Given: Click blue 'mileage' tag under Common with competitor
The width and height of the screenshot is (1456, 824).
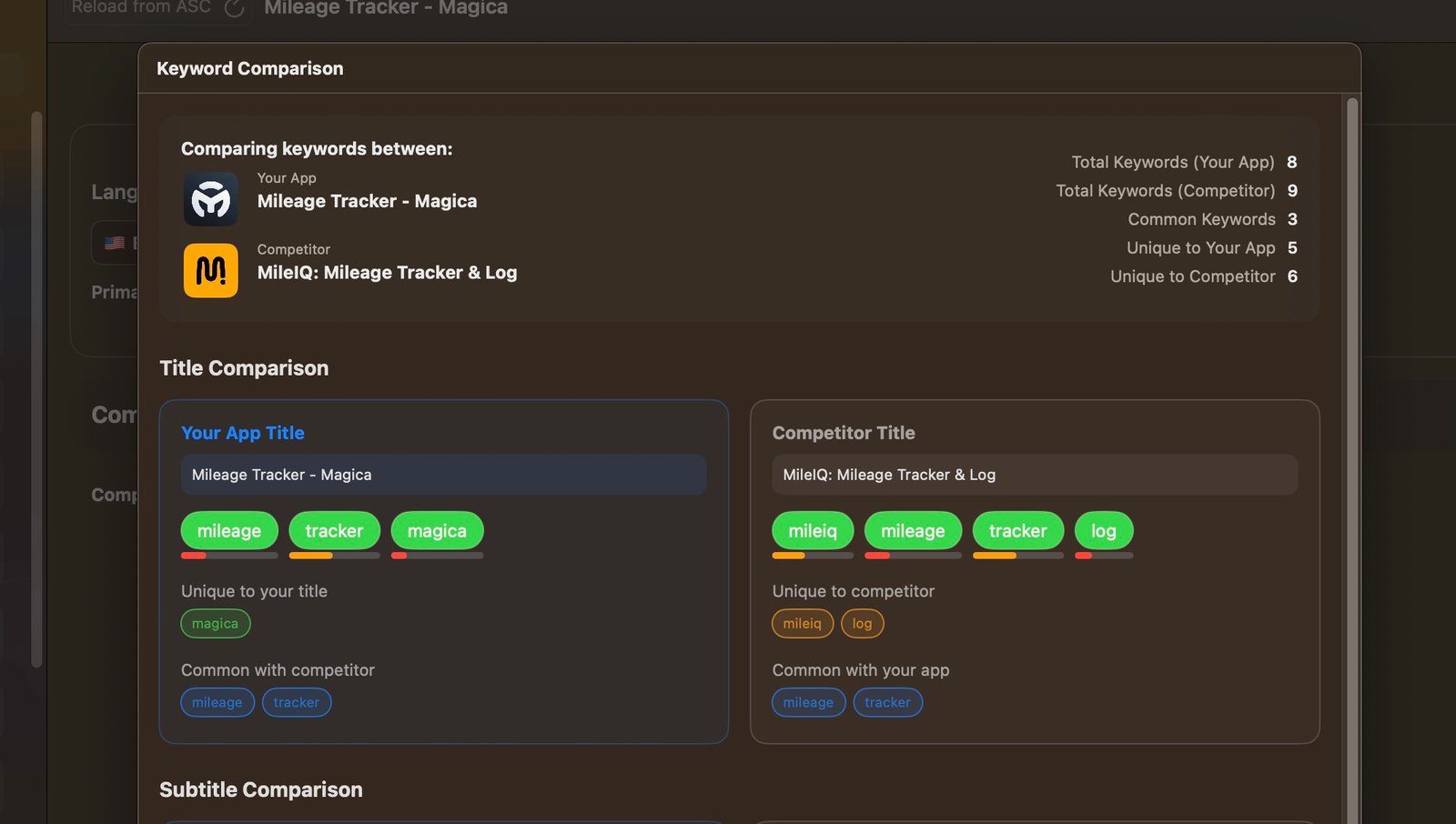Looking at the screenshot, I should [x=217, y=702].
